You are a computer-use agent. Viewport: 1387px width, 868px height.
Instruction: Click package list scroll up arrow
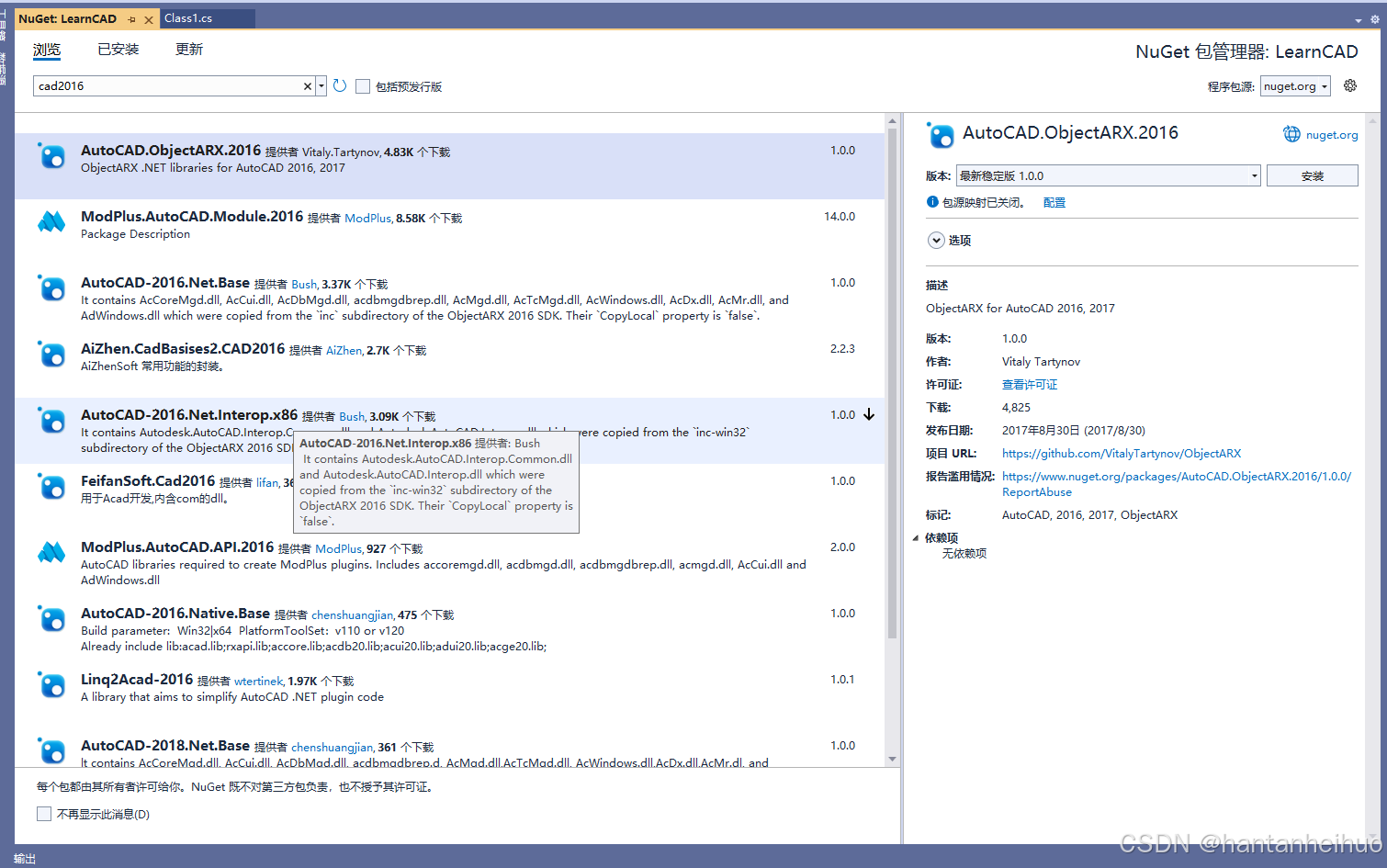(x=892, y=121)
